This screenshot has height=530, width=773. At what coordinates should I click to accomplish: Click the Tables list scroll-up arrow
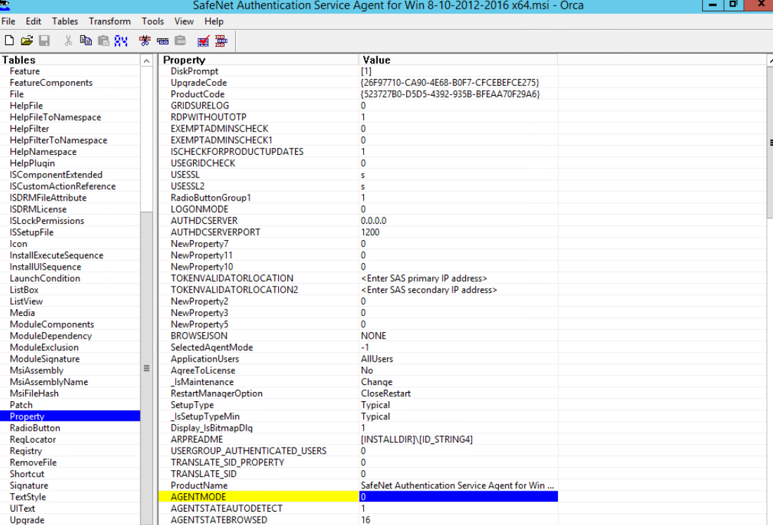click(x=146, y=61)
